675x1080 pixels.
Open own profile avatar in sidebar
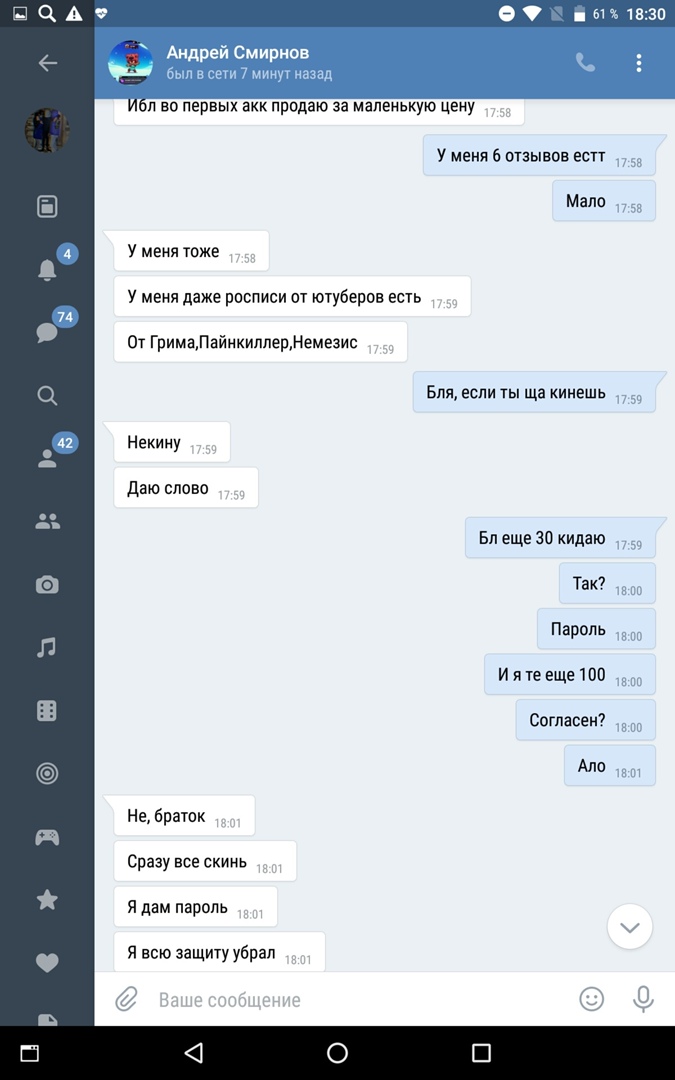(47, 129)
